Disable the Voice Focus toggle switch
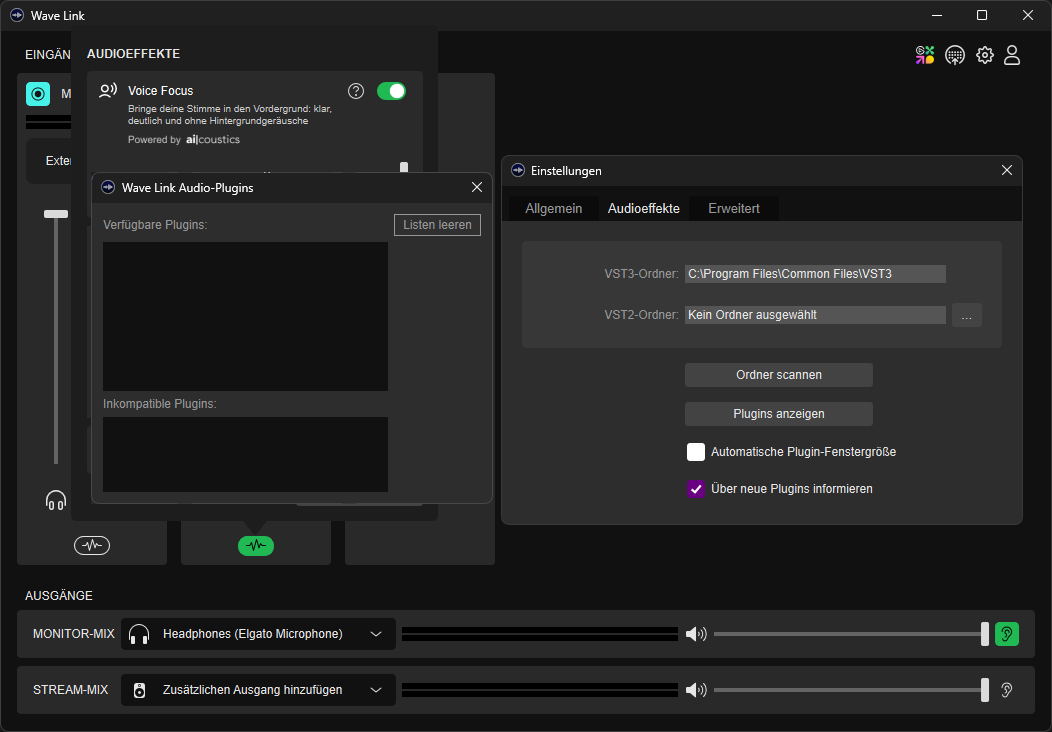Viewport: 1052px width, 732px height. coord(391,91)
